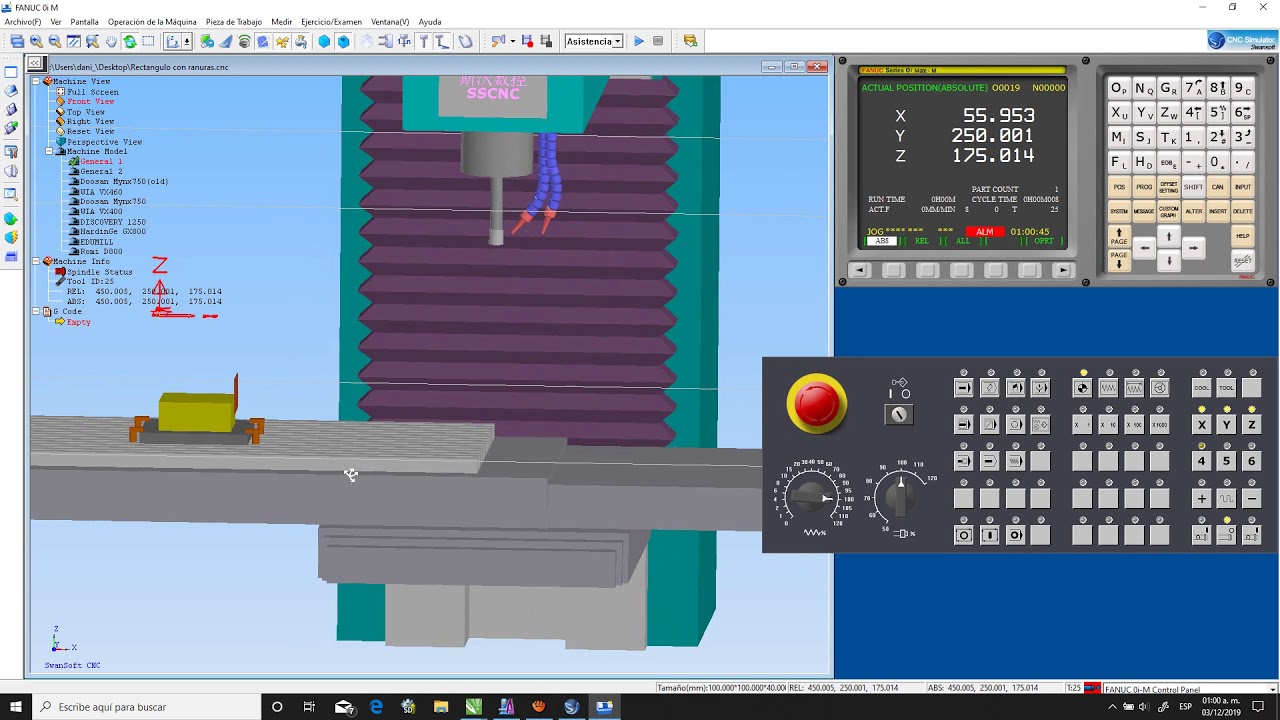Open the Pieza de Trabajo menu
1280x720 pixels.
(x=234, y=21)
